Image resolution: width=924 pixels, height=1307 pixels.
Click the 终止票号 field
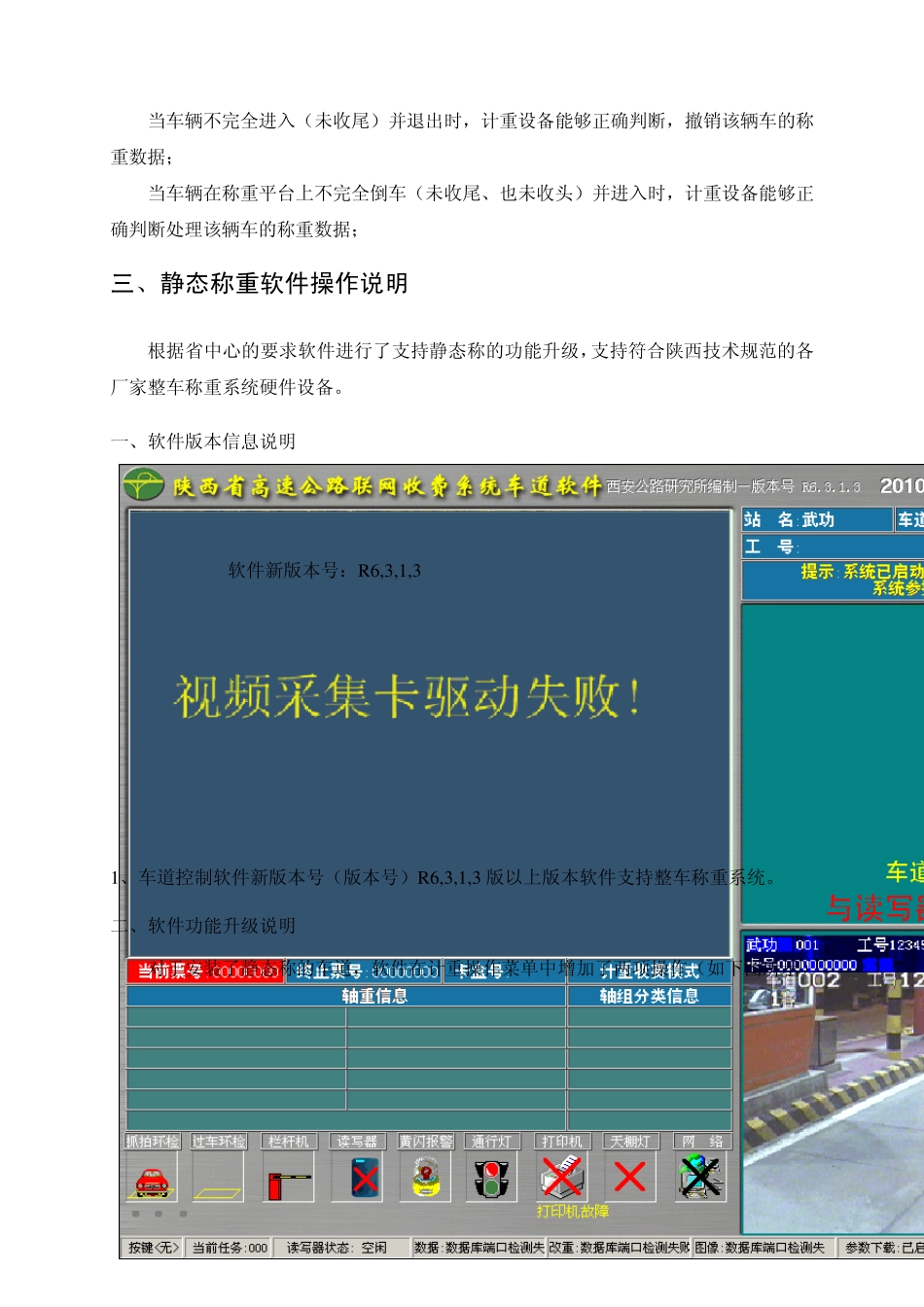tap(364, 971)
